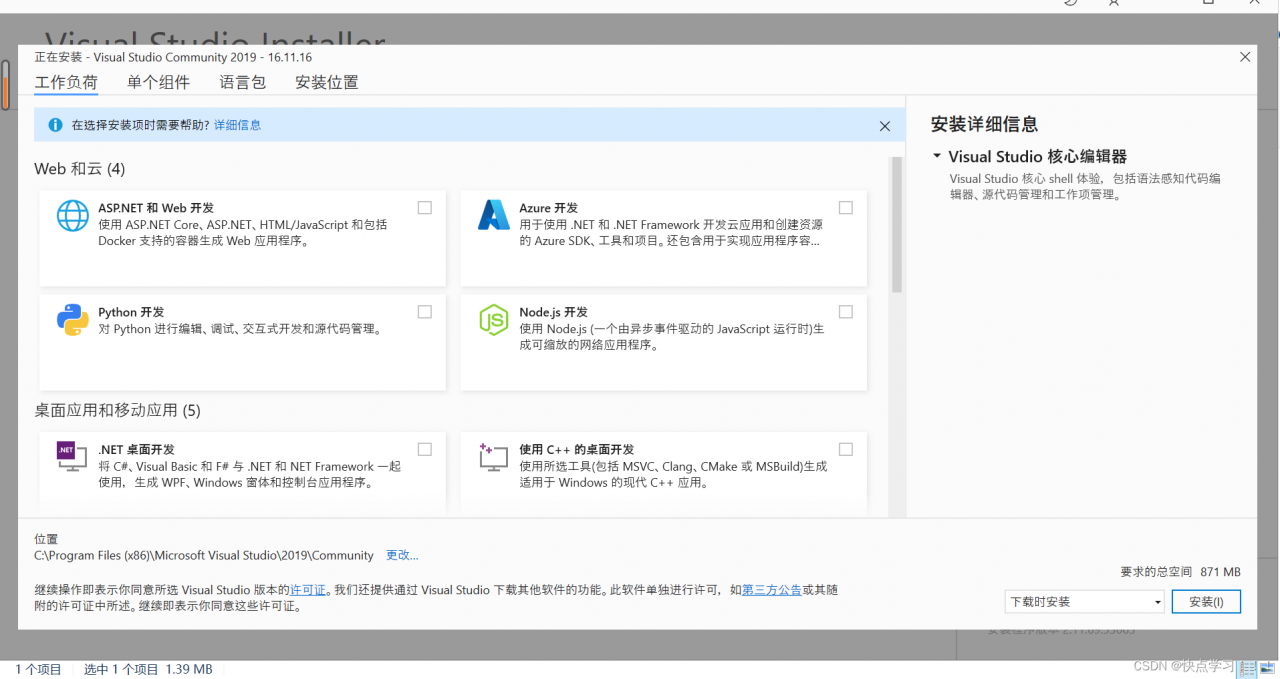Click the Python logo icon
1280x679 pixels.
point(73,320)
